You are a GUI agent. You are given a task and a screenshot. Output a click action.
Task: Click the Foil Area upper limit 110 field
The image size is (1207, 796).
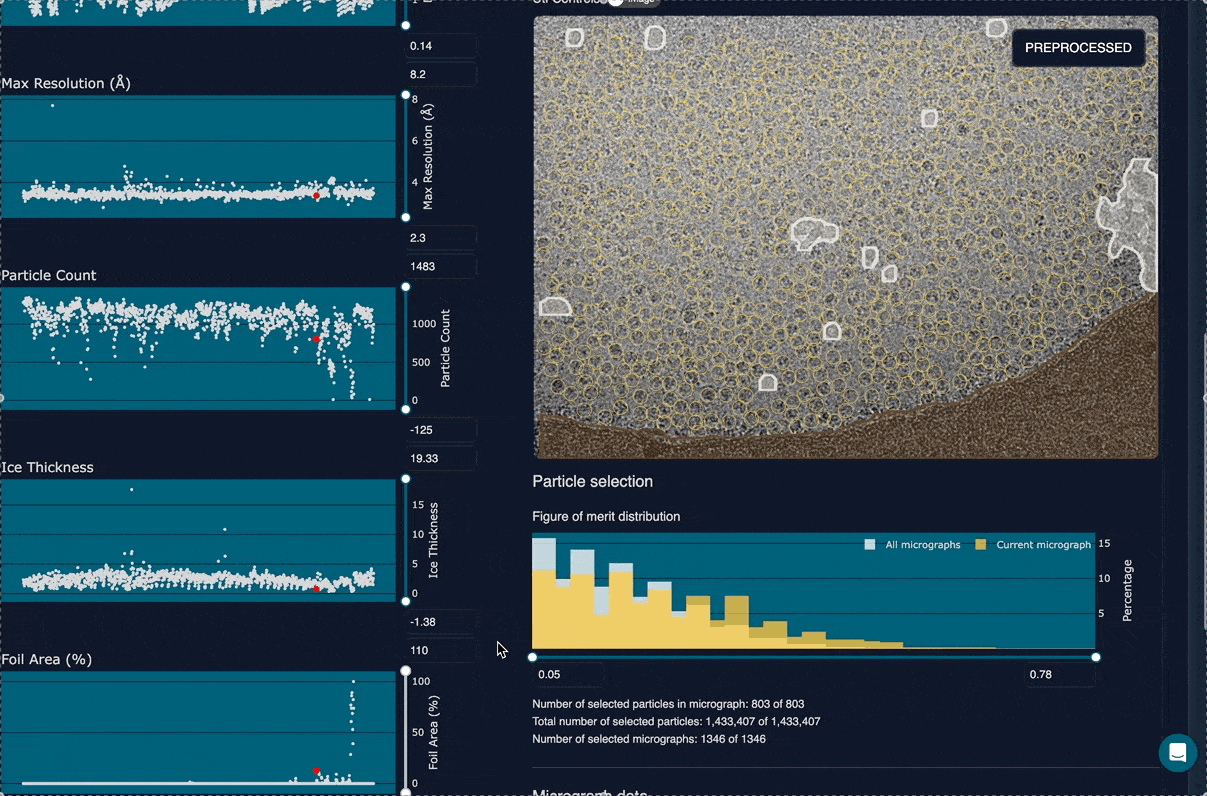pos(440,651)
